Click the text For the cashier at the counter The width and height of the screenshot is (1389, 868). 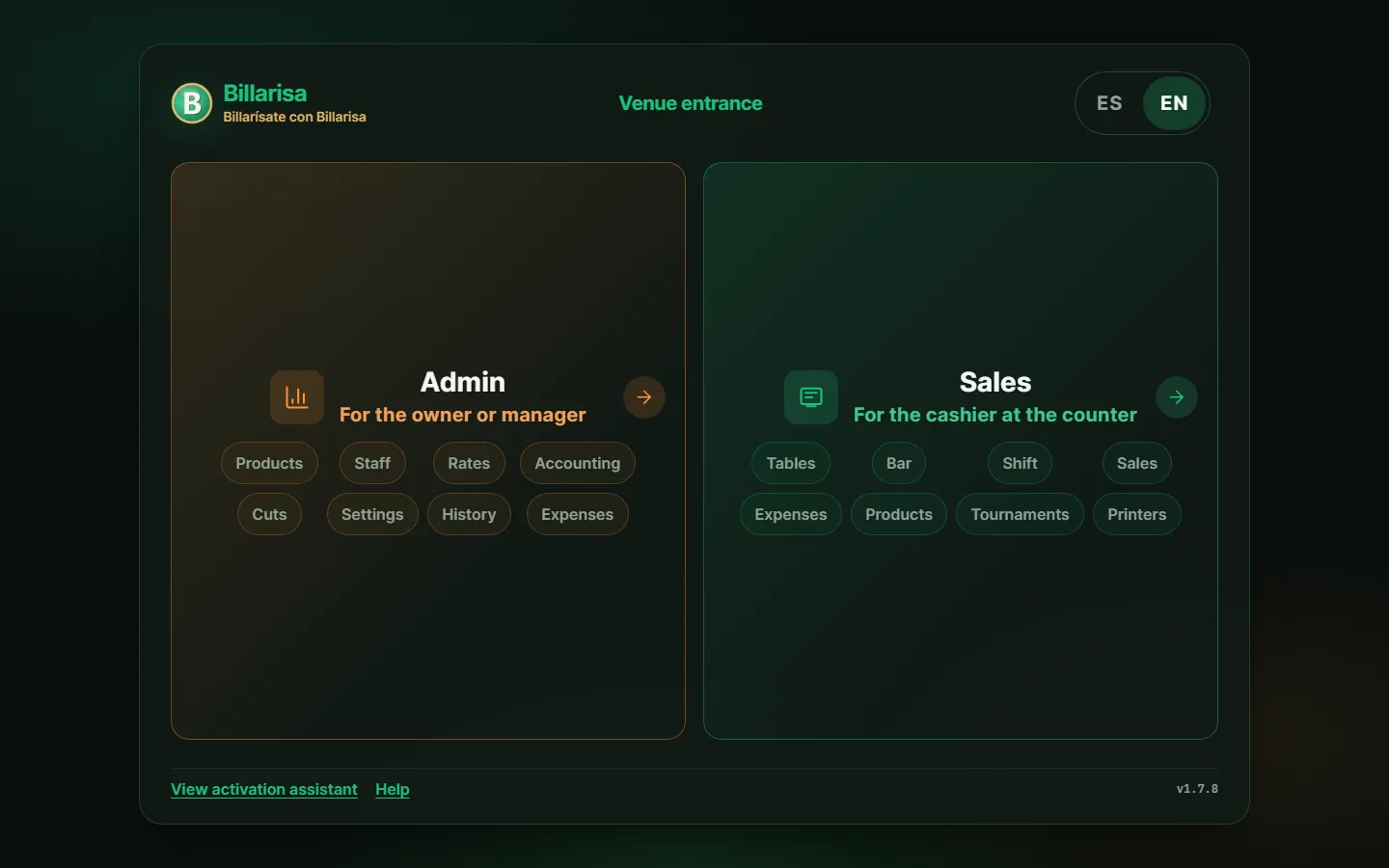point(995,415)
